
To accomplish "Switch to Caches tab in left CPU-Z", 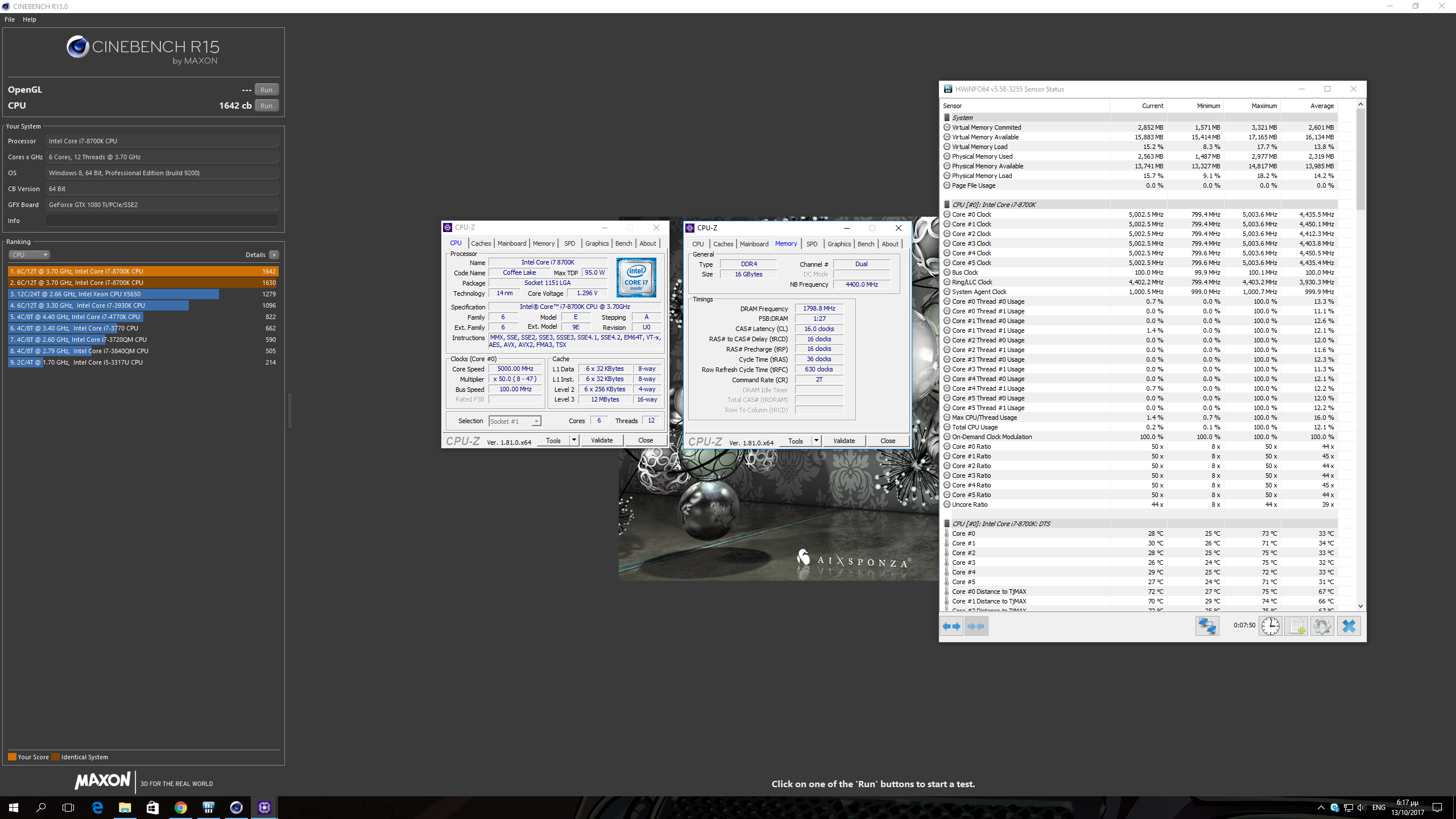I will pyautogui.click(x=481, y=243).
